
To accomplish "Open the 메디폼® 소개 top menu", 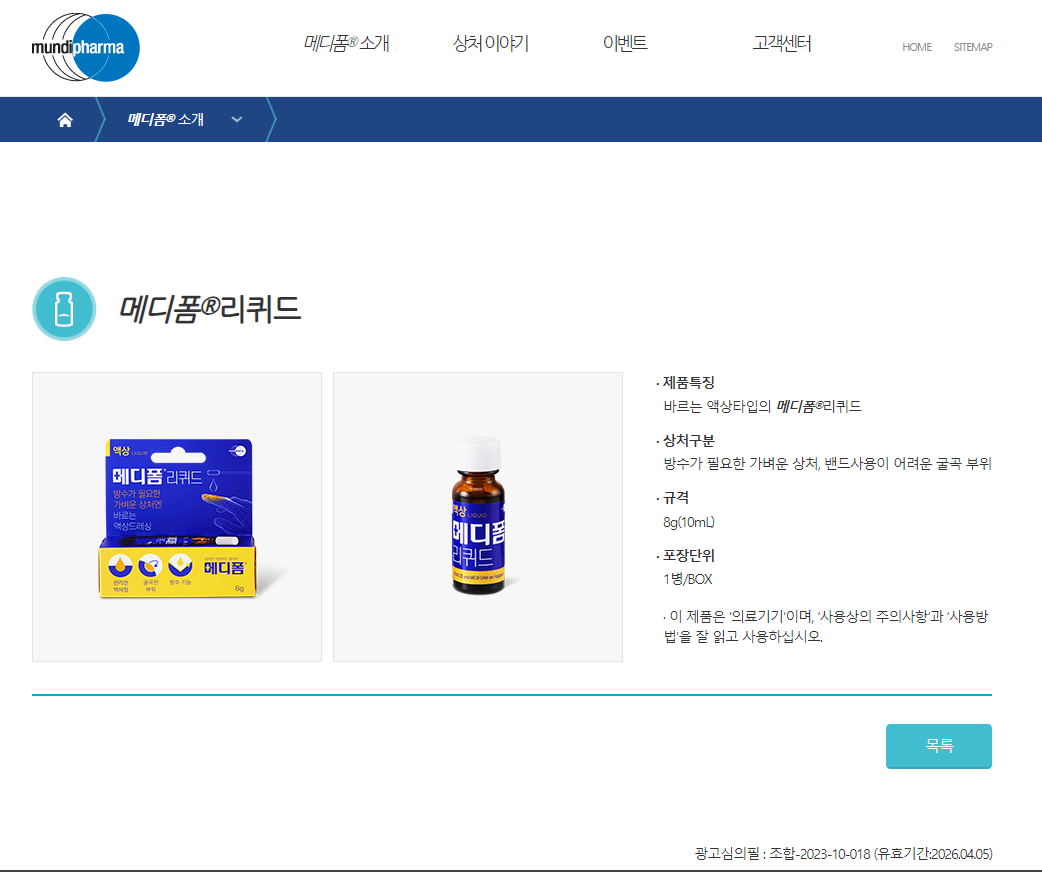I will [x=346, y=43].
